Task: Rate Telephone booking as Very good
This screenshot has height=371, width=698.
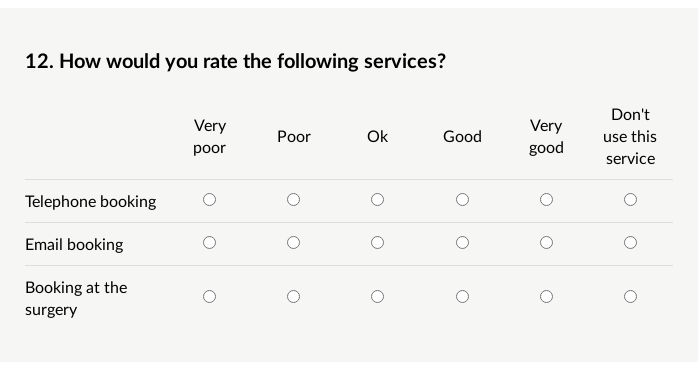Action: [x=546, y=200]
